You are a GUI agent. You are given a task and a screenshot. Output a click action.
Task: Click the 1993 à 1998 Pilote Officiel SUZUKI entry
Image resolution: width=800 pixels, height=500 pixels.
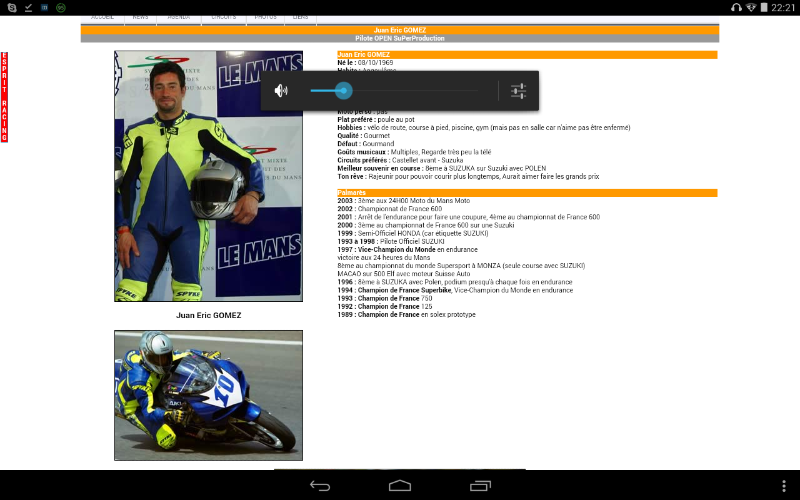[x=391, y=241]
